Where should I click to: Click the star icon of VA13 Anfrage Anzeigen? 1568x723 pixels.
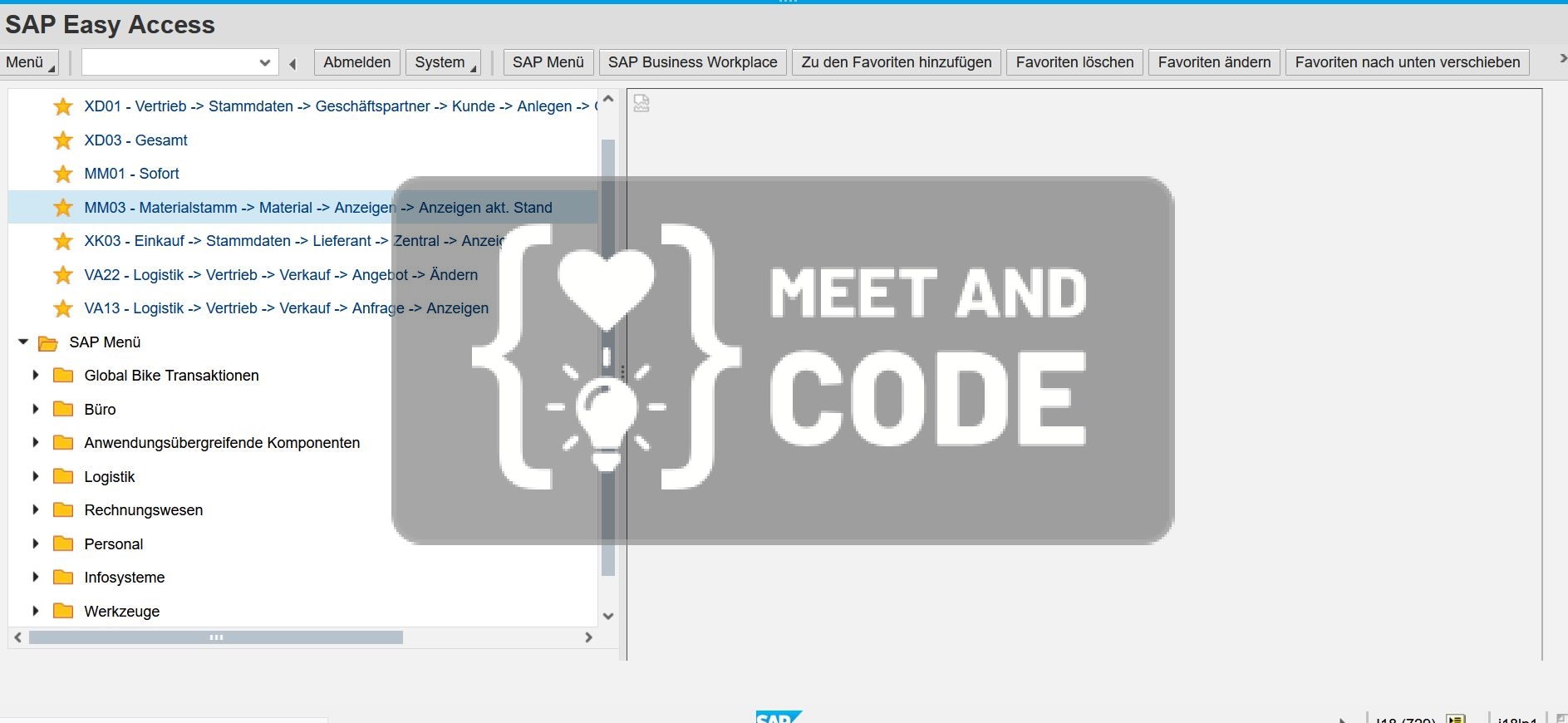(x=63, y=308)
